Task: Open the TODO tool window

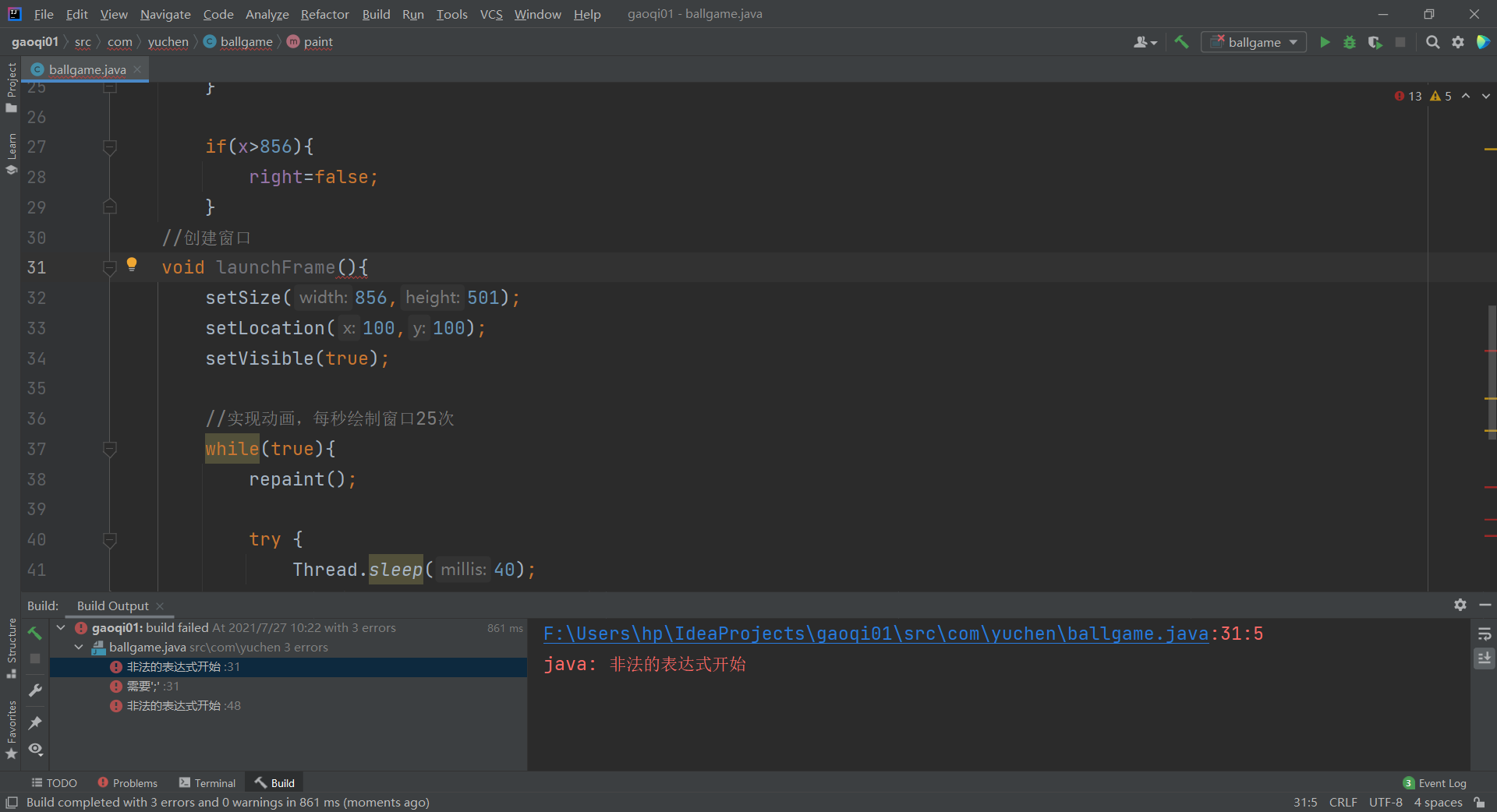Action: [54, 782]
